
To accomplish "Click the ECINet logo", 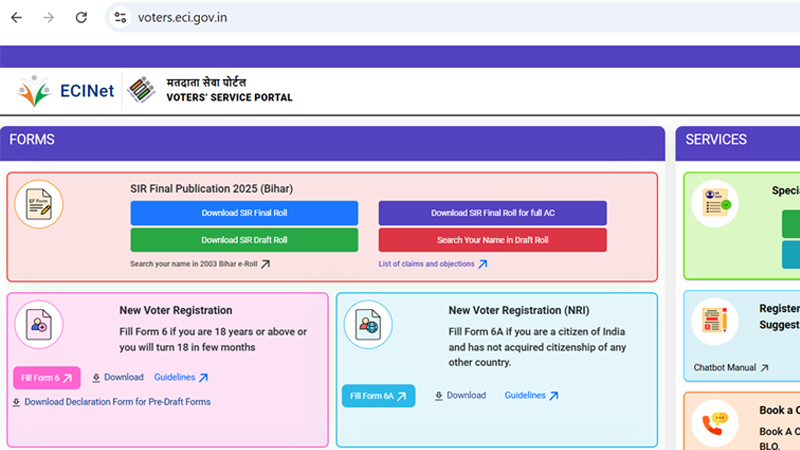I will [x=65, y=92].
